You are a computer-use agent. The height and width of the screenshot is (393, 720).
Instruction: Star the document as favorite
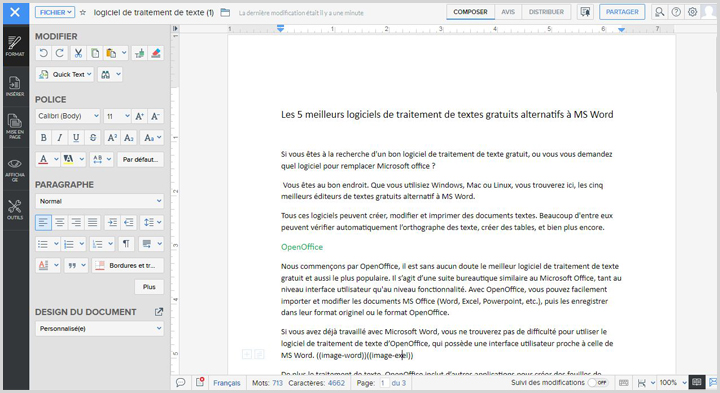coord(83,12)
